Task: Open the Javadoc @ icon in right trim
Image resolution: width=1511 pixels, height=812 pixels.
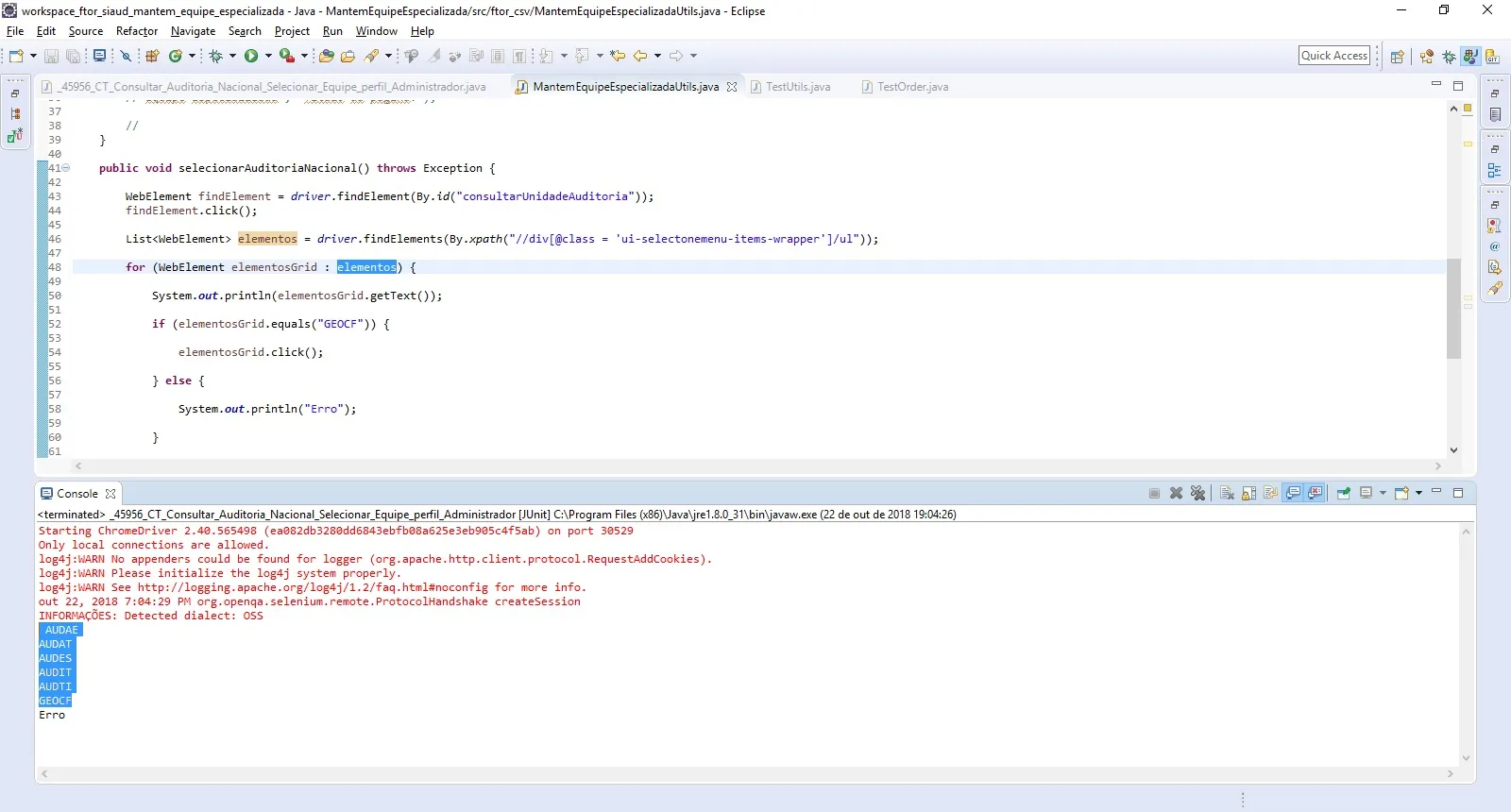Action: click(1494, 246)
